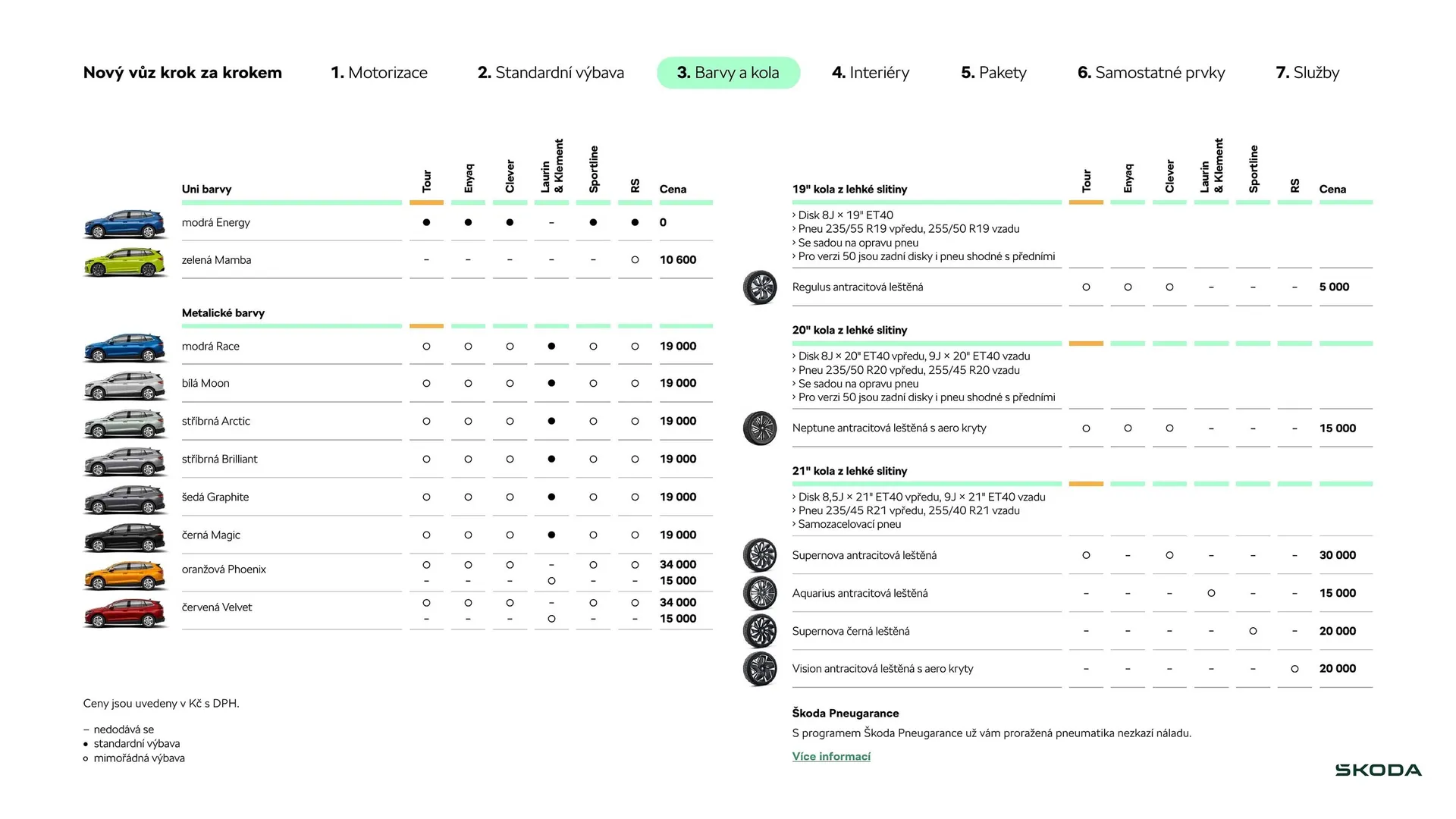The image size is (1456, 819).
Task: Click the Aquarius antracitová wheel icon
Action: coord(760,593)
